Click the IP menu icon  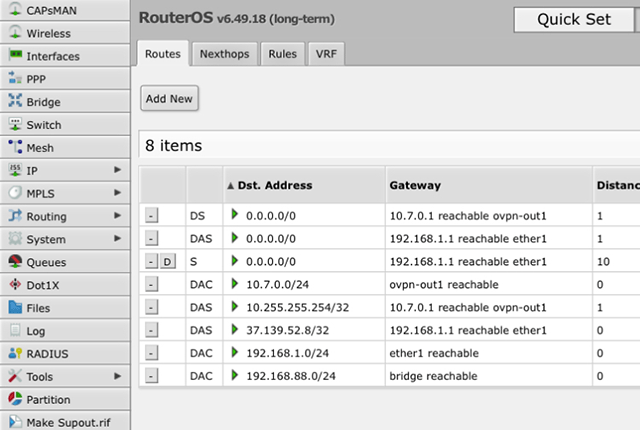click(x=15, y=170)
